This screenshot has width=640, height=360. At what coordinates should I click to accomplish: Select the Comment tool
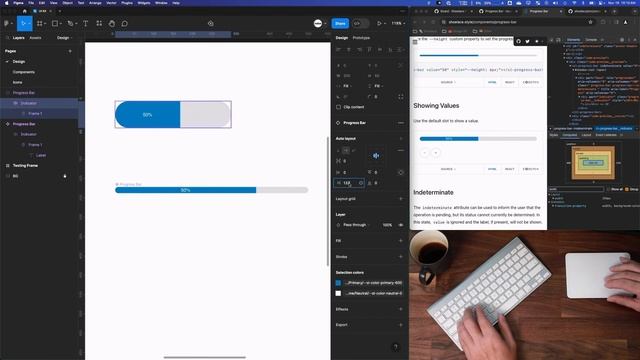point(124,24)
